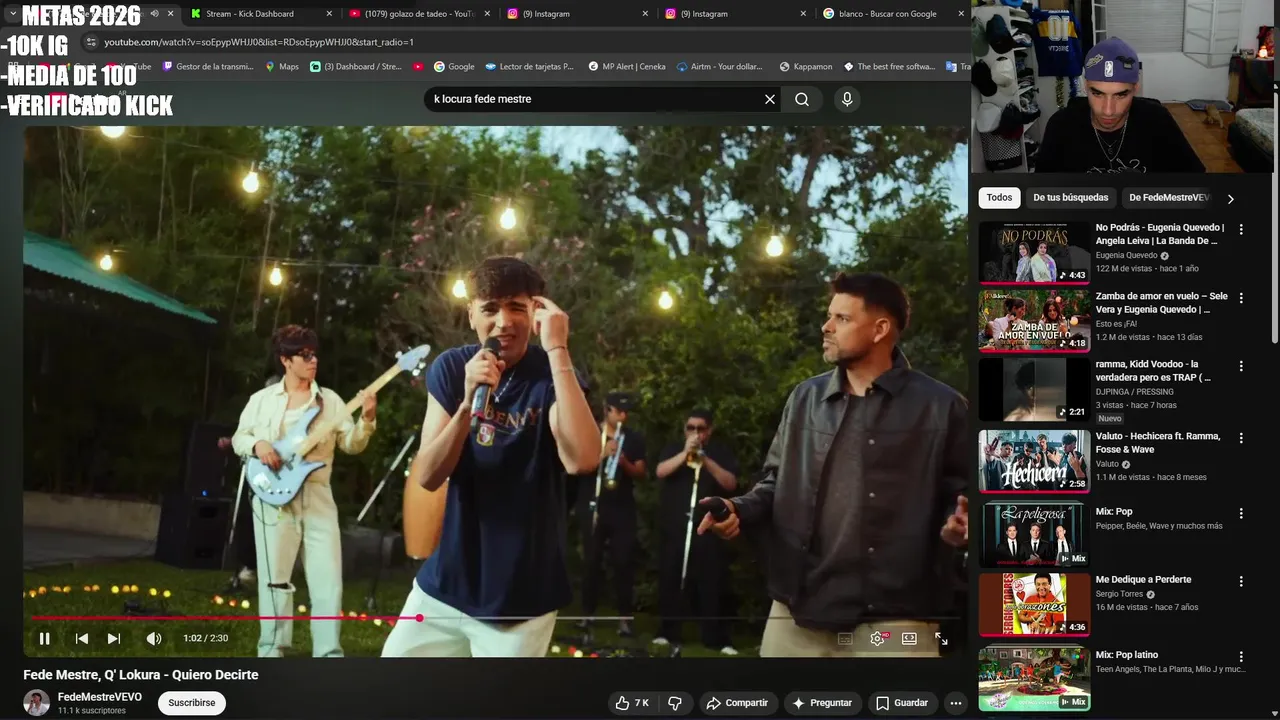Clear the YouTube search box
The image size is (1280, 720).
pos(770,99)
